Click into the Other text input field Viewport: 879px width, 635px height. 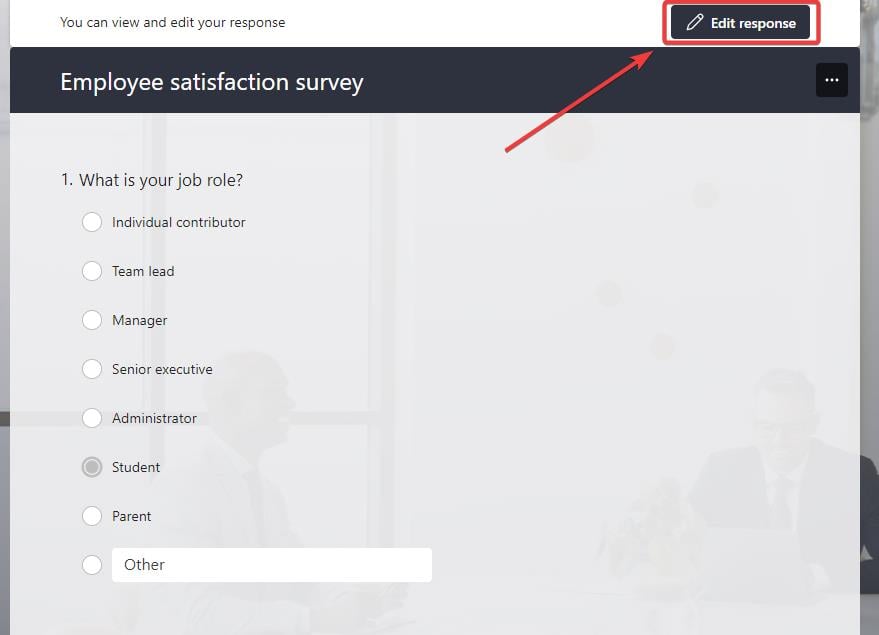point(272,565)
